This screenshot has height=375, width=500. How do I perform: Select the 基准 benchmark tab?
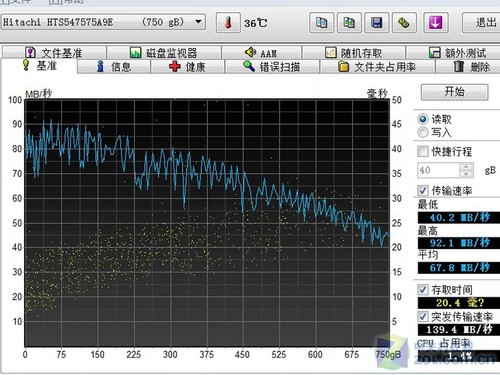tap(39, 66)
